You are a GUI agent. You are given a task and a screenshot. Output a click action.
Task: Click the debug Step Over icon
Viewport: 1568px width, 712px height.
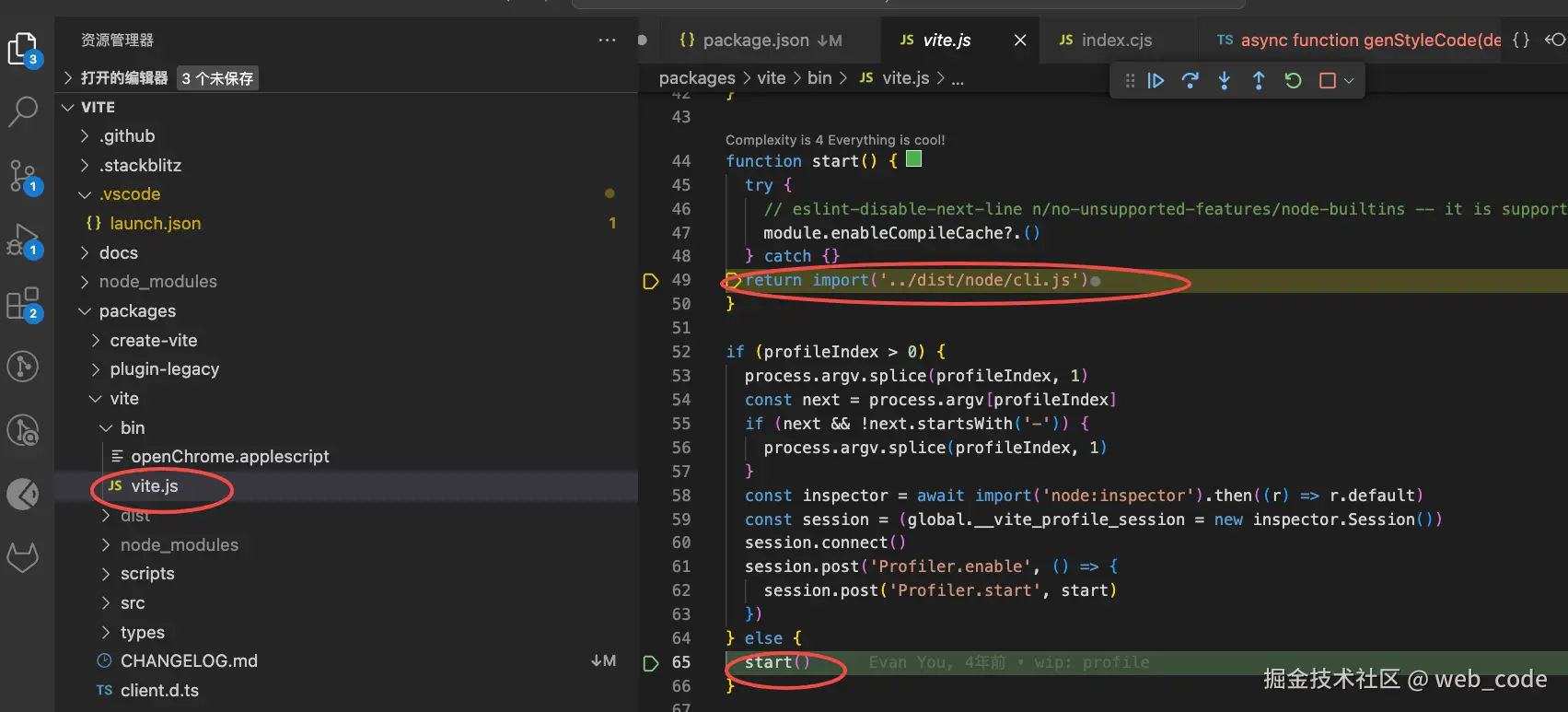click(x=1190, y=81)
